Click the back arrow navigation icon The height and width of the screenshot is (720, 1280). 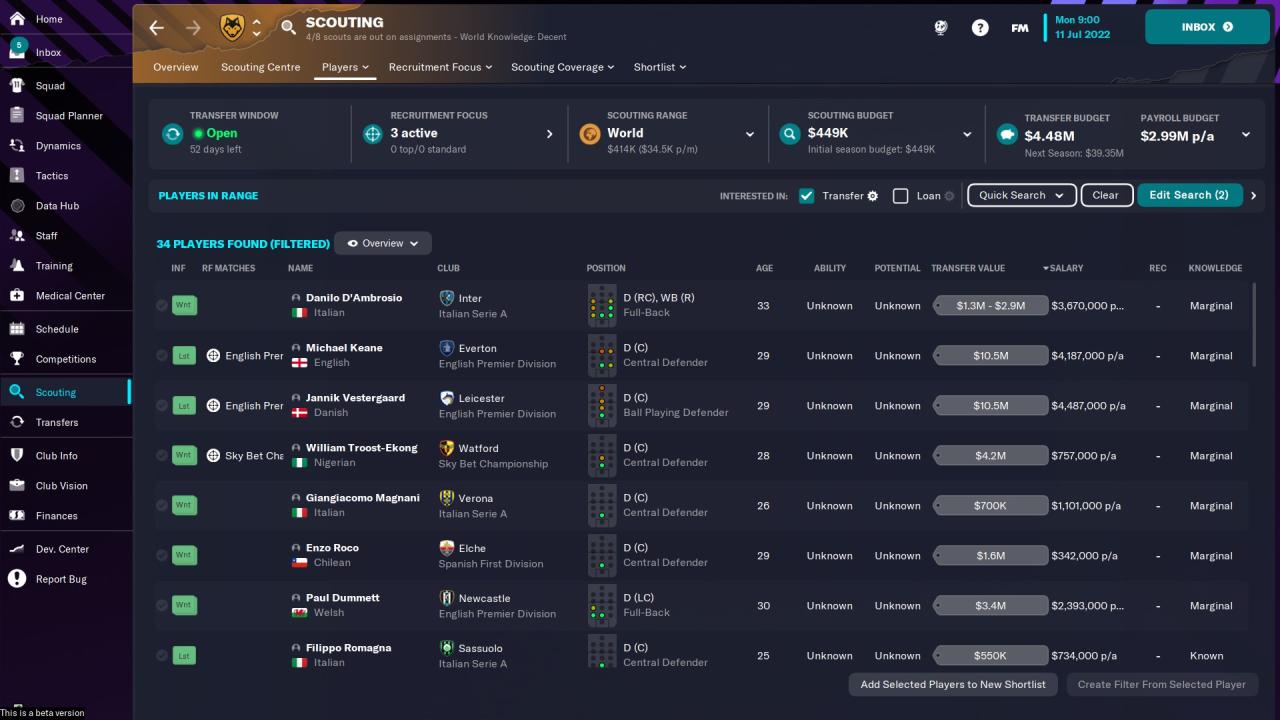tap(157, 28)
